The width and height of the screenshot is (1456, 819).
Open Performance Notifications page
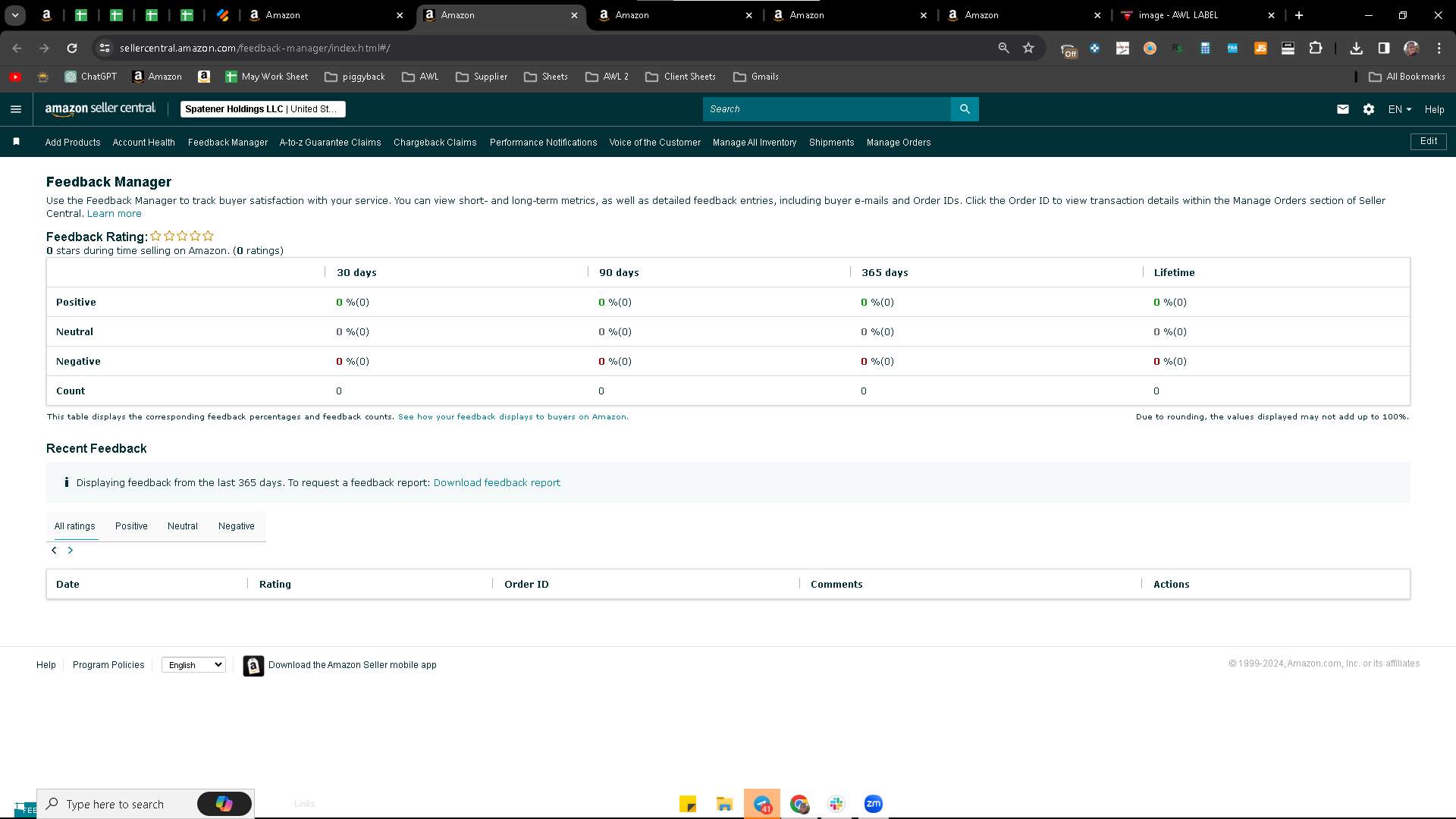coord(544,143)
